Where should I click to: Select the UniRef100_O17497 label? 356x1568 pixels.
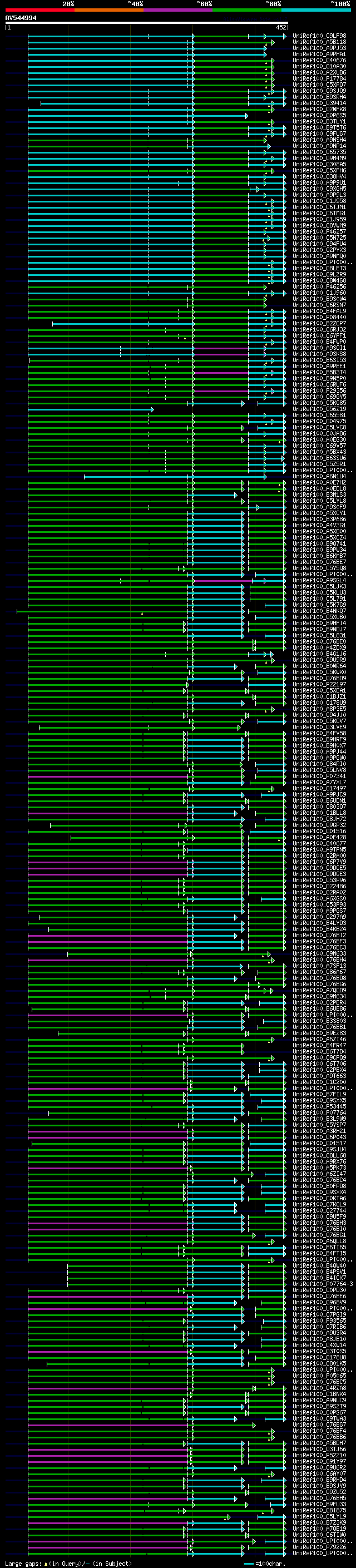[319, 788]
